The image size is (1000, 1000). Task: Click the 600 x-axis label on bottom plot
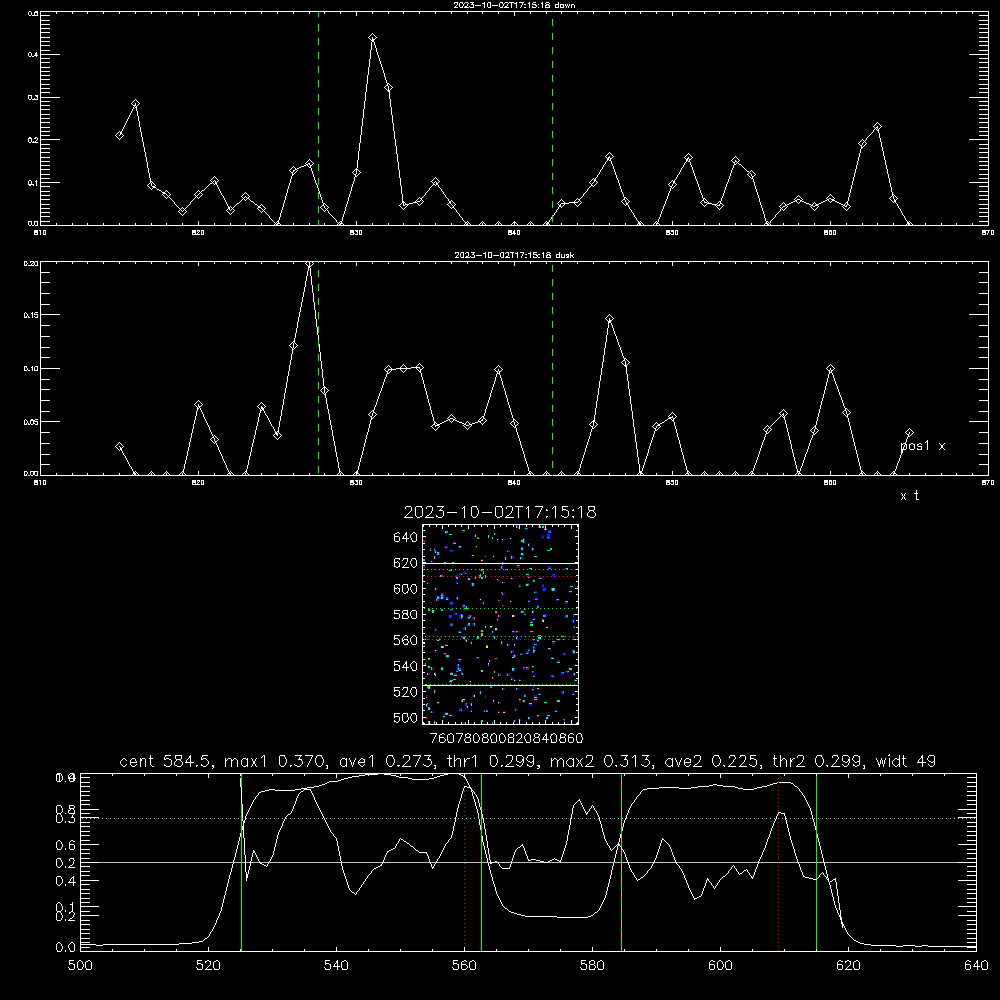pos(720,966)
